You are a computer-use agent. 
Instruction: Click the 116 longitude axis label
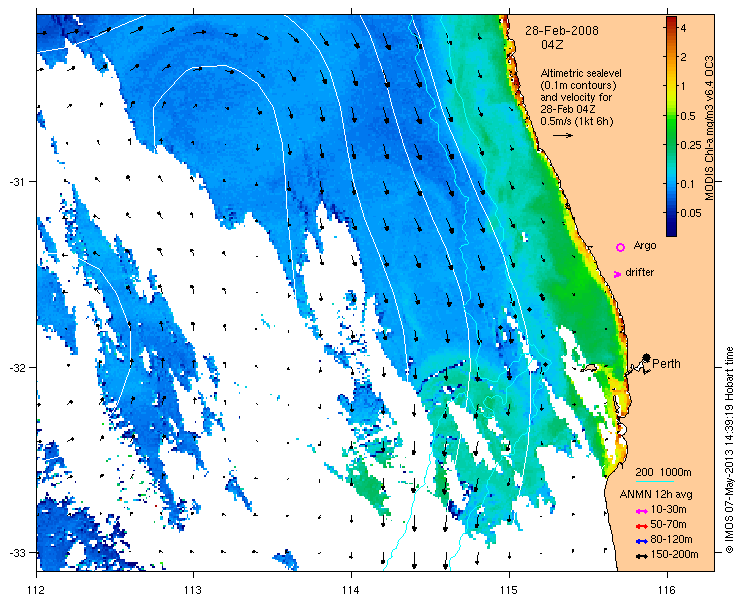pos(667,590)
